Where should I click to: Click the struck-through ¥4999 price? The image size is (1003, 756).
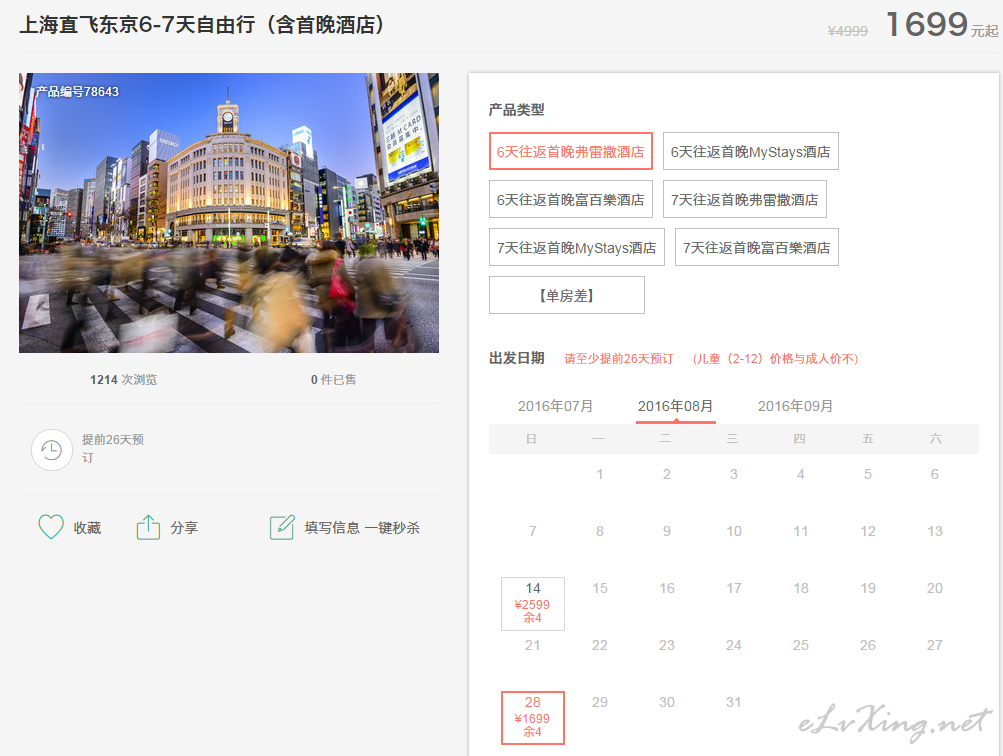pos(848,31)
